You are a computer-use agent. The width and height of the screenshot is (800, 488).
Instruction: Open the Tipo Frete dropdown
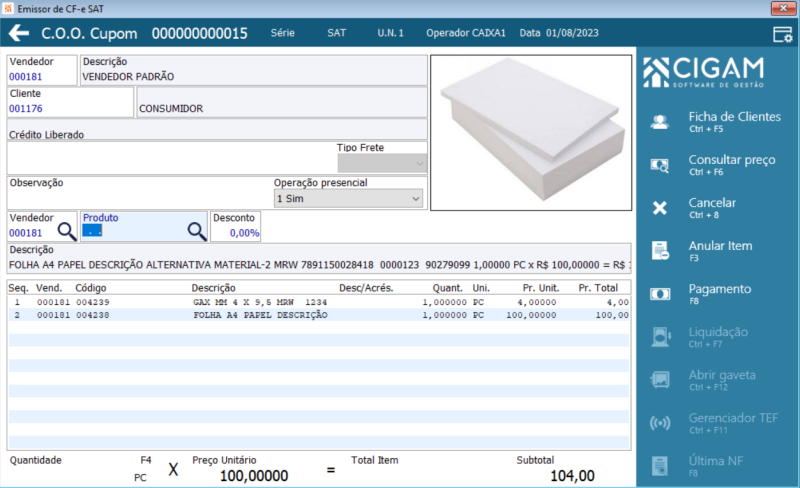coord(382,164)
